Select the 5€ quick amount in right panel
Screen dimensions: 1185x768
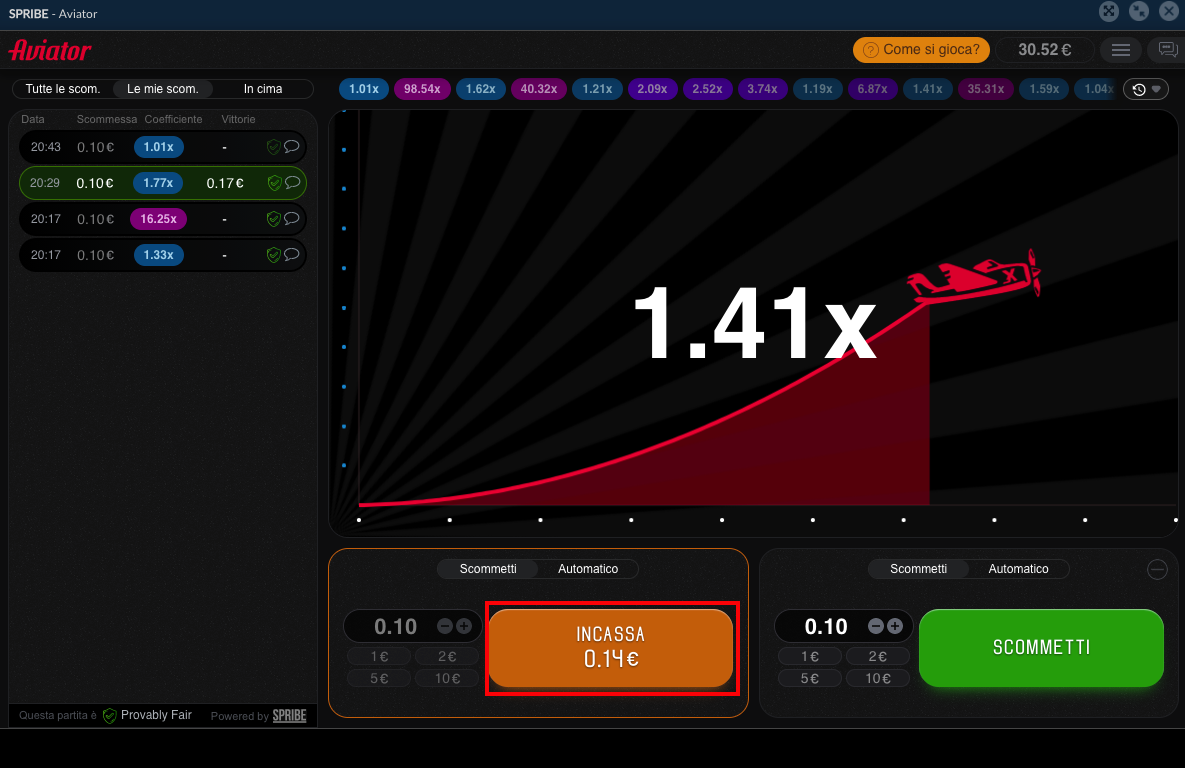[x=810, y=678]
